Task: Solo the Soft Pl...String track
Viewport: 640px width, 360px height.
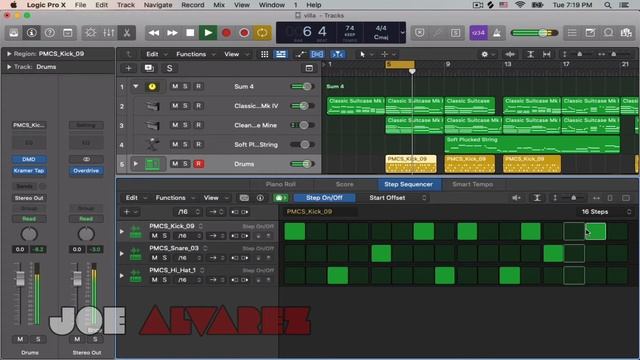Action: pos(185,144)
